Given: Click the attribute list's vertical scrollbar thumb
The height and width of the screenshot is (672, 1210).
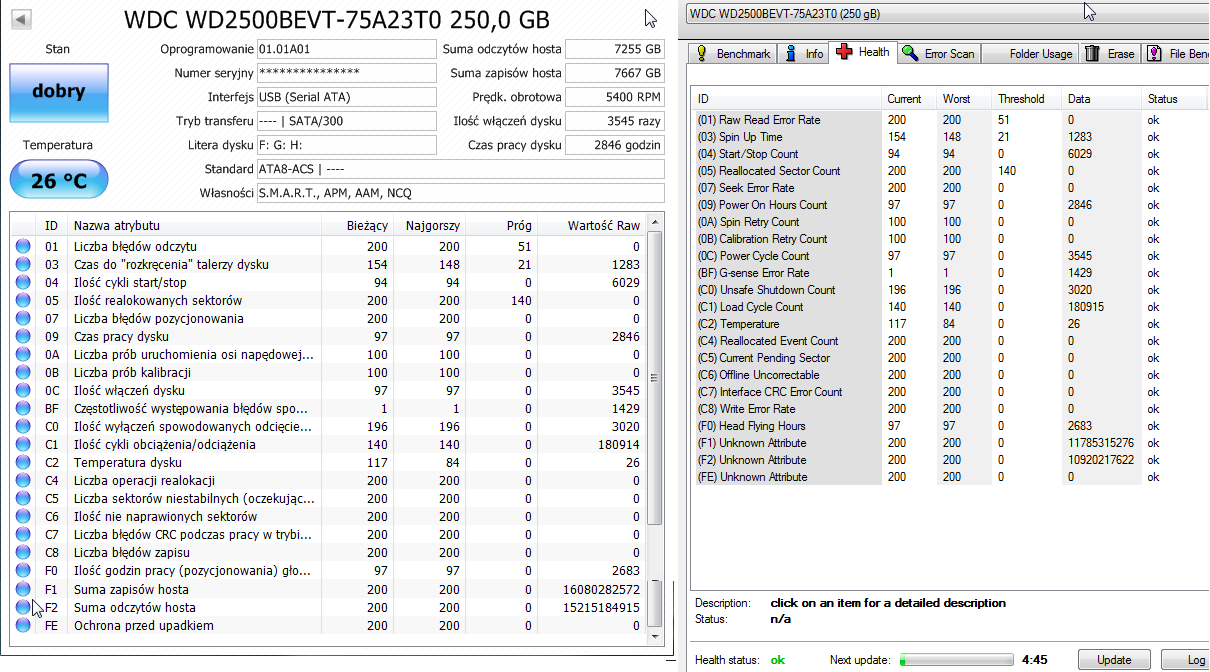Looking at the screenshot, I should point(656,378).
